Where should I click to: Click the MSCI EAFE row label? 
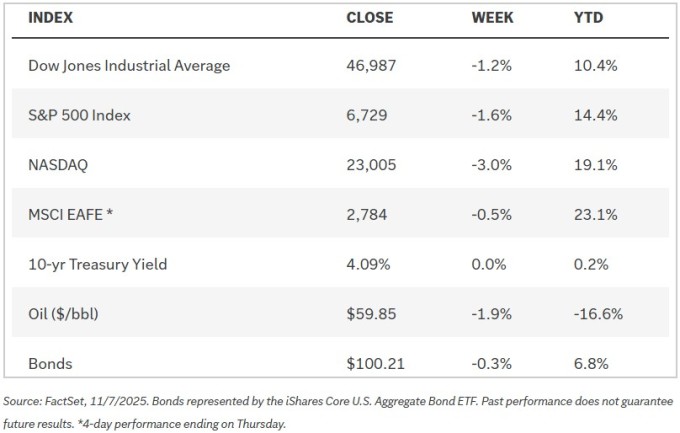pyautogui.click(x=71, y=214)
